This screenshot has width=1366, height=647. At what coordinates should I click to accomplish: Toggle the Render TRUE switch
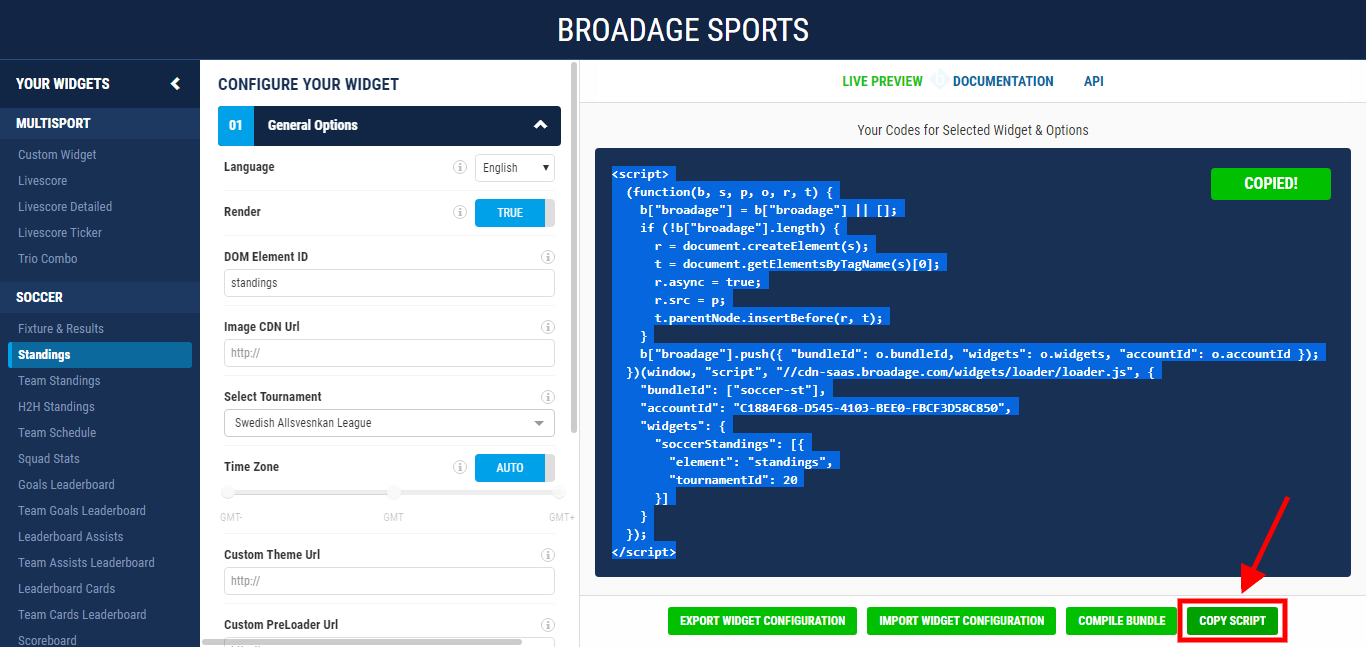point(514,213)
